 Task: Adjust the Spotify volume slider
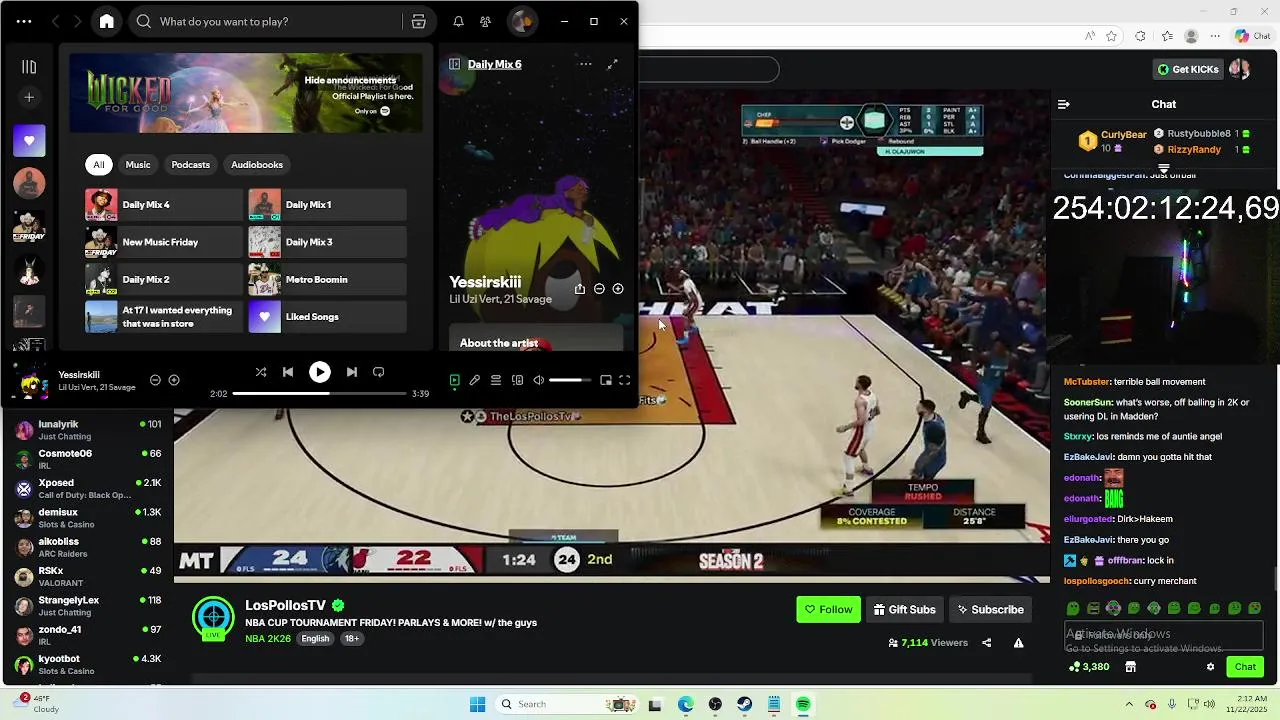tap(570, 380)
